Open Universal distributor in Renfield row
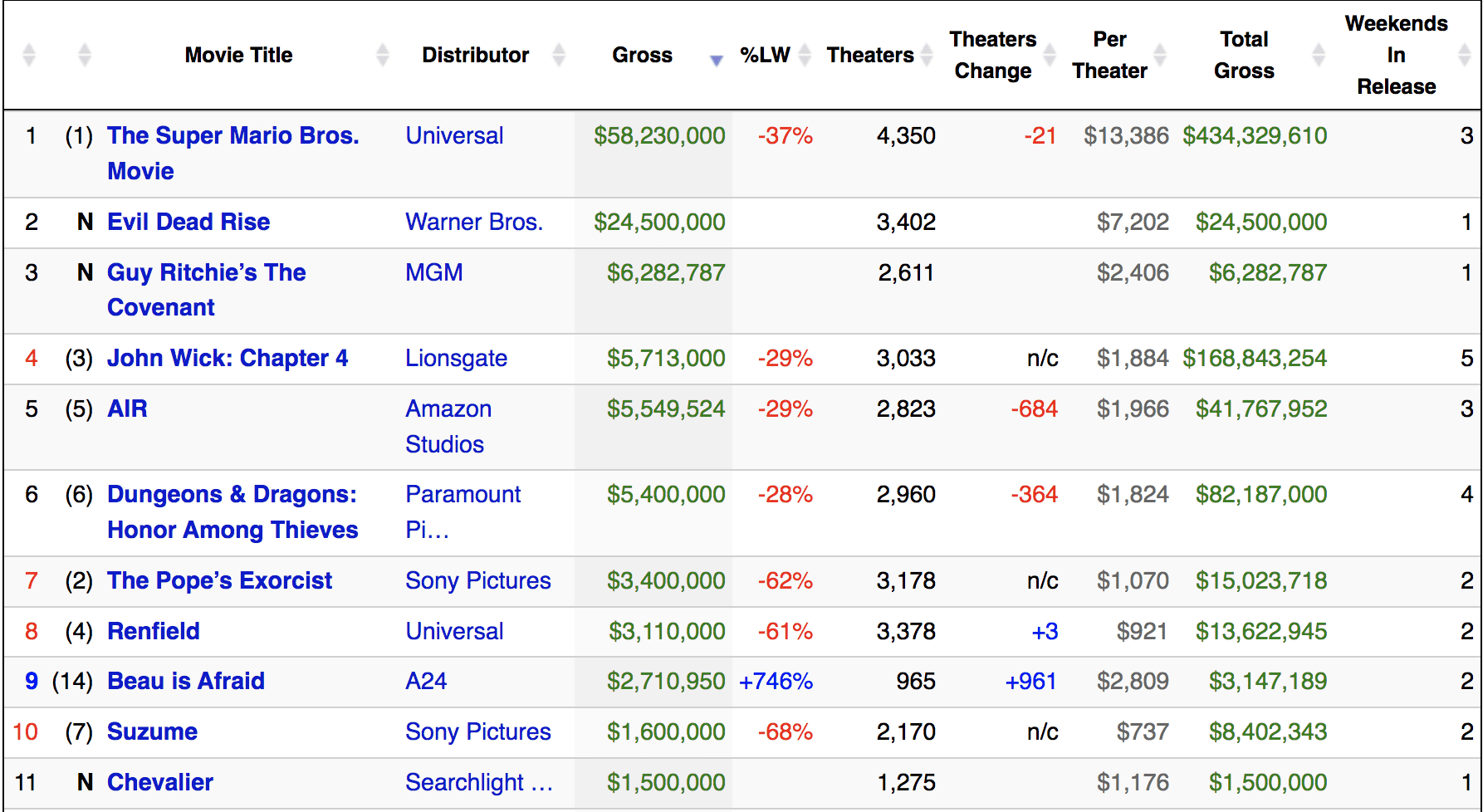Image resolution: width=1483 pixels, height=812 pixels. click(x=454, y=631)
